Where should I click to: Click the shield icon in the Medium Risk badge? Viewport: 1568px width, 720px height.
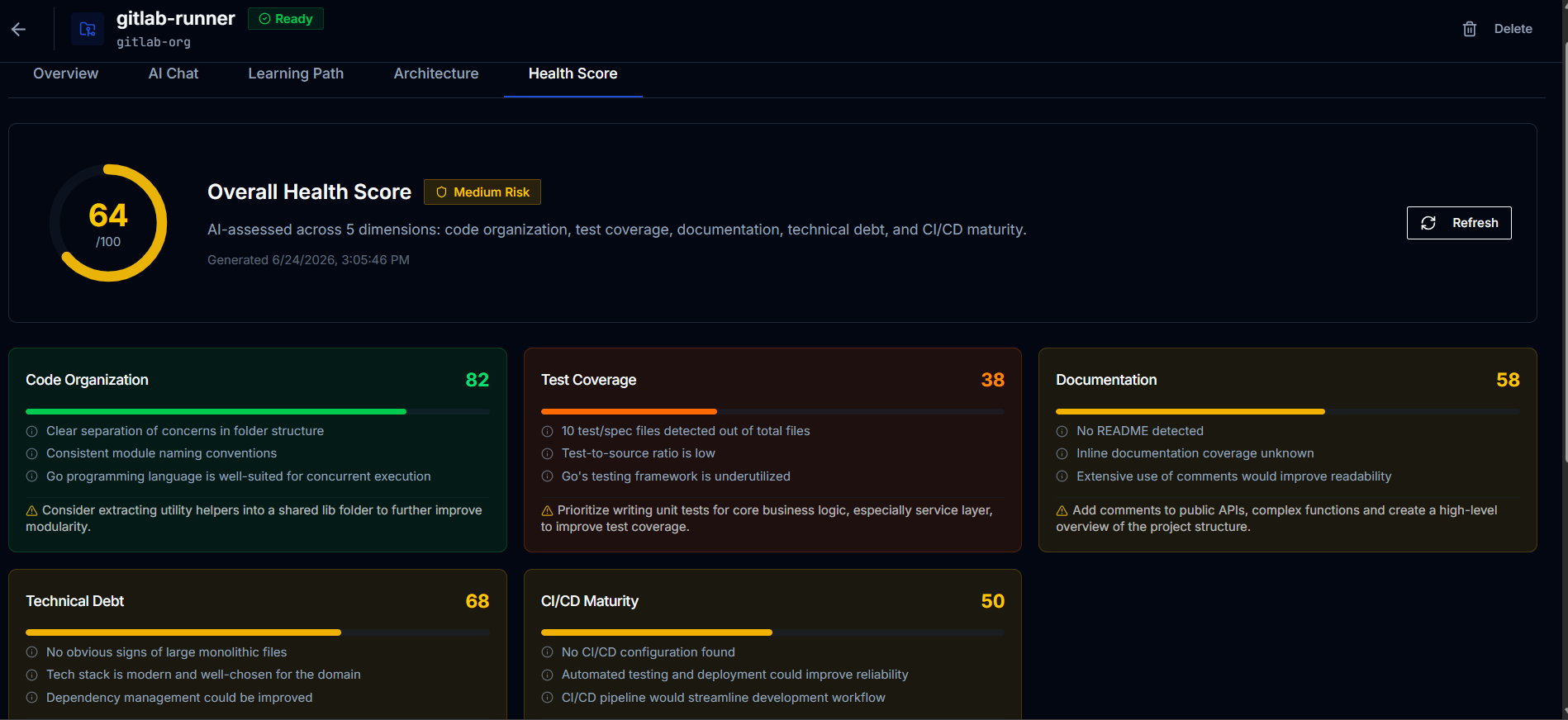pos(441,192)
